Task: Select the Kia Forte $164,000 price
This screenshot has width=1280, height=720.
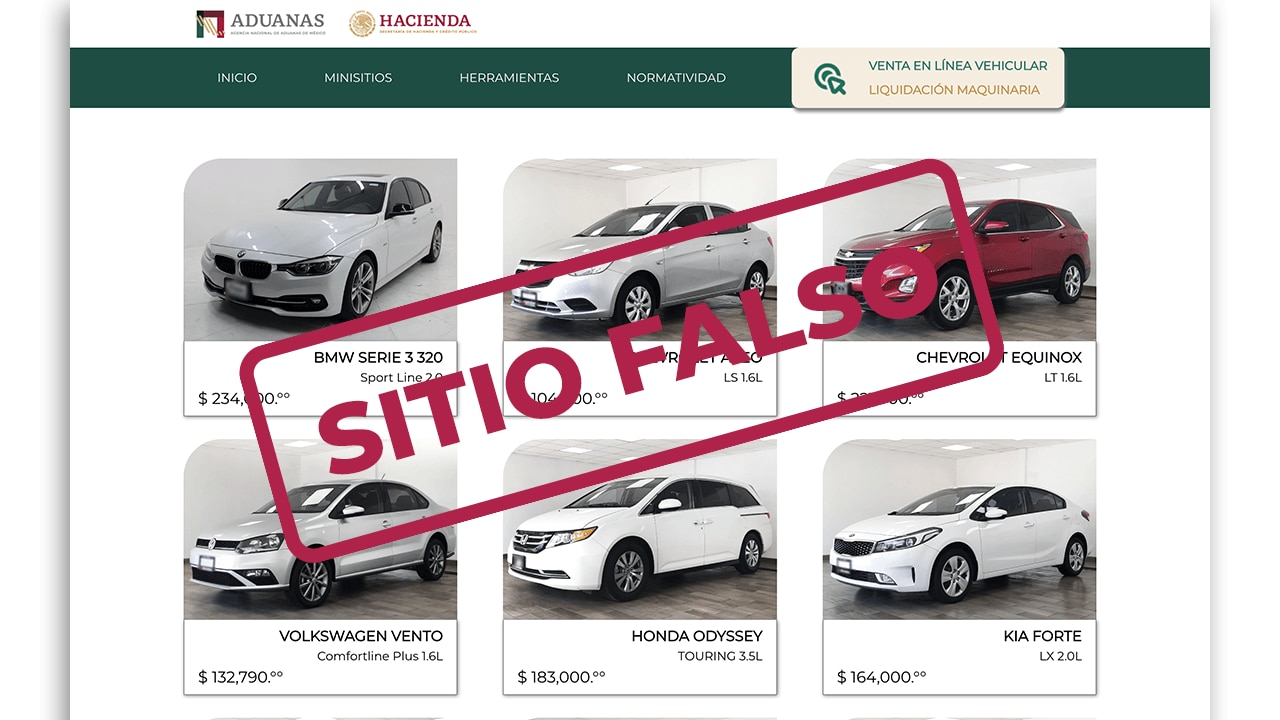Action: [x=881, y=677]
